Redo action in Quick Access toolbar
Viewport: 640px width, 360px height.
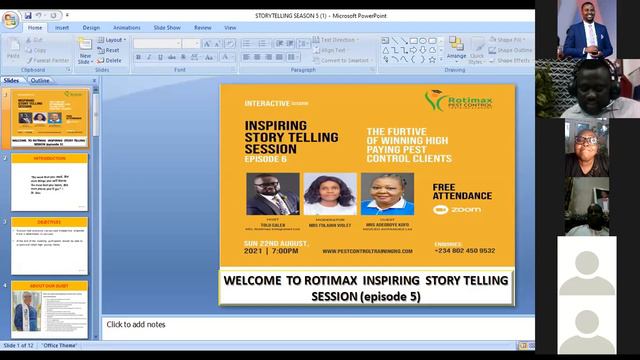pyautogui.click(x=53, y=16)
